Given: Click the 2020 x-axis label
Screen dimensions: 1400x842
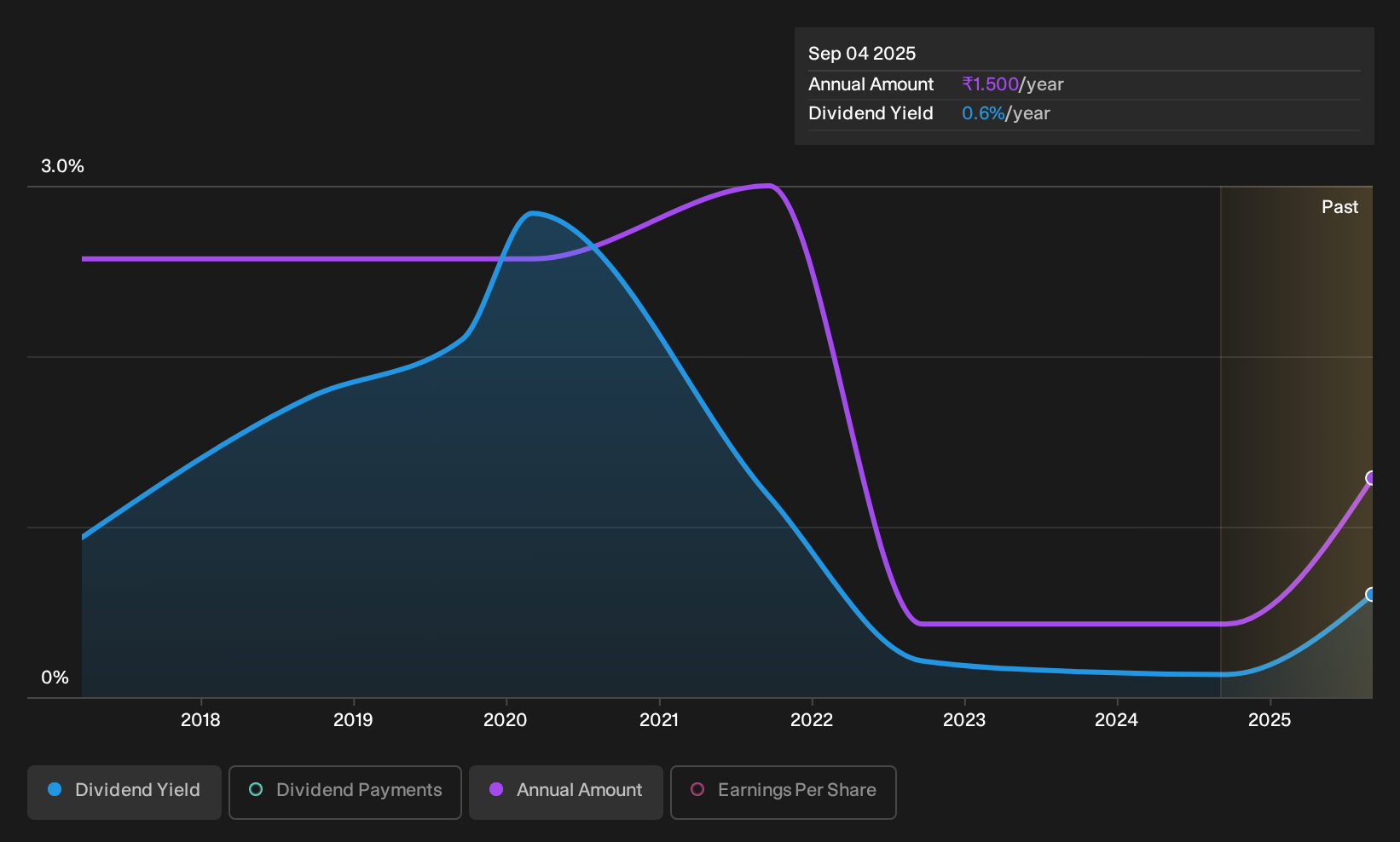Looking at the screenshot, I should coord(506,720).
